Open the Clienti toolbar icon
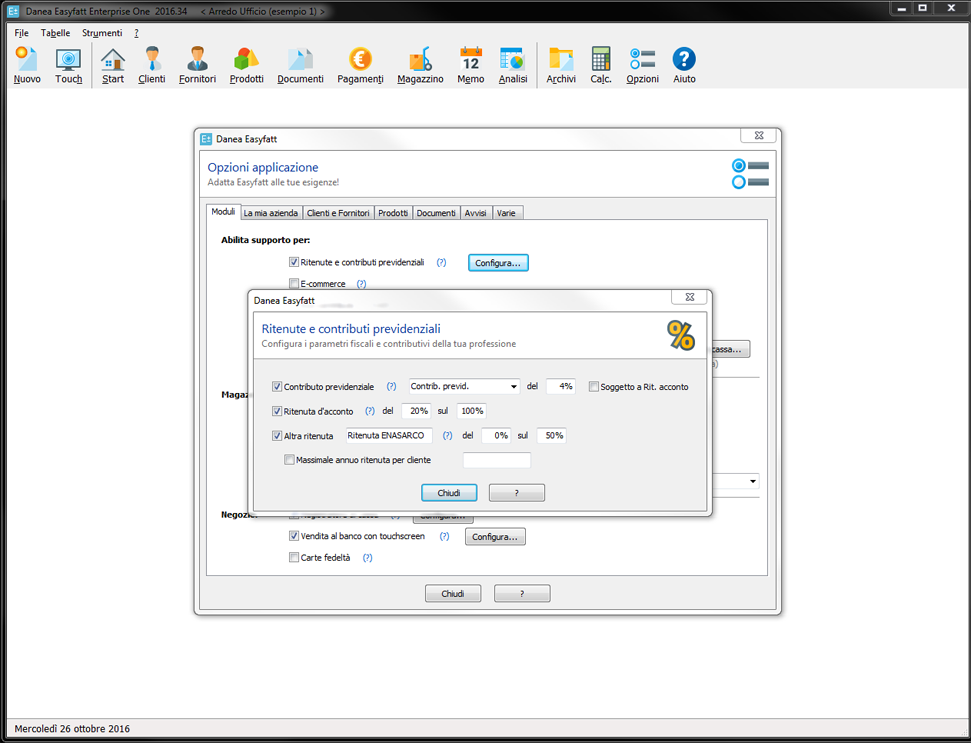971x743 pixels. (152, 65)
